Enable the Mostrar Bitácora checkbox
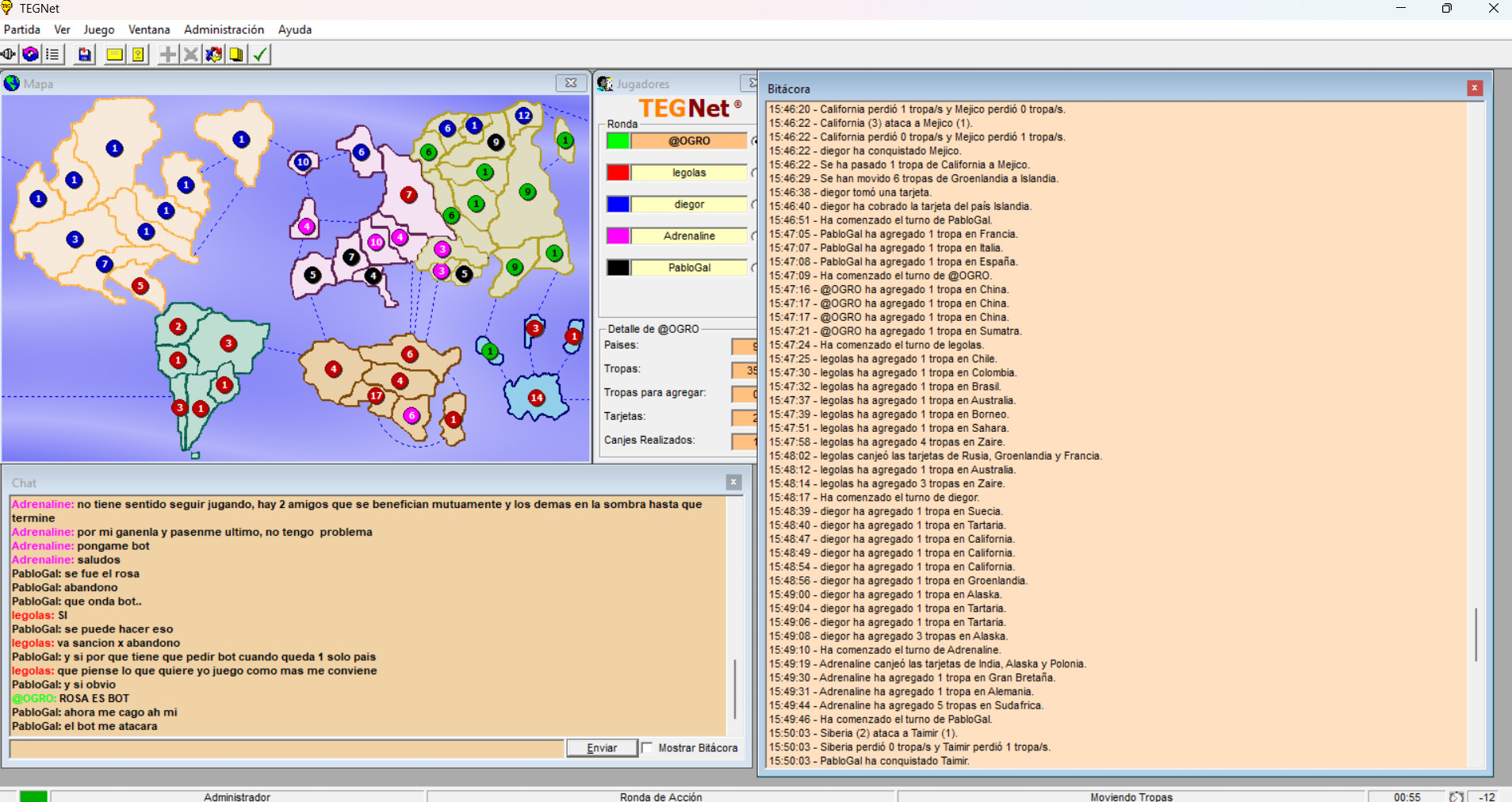 [648, 747]
